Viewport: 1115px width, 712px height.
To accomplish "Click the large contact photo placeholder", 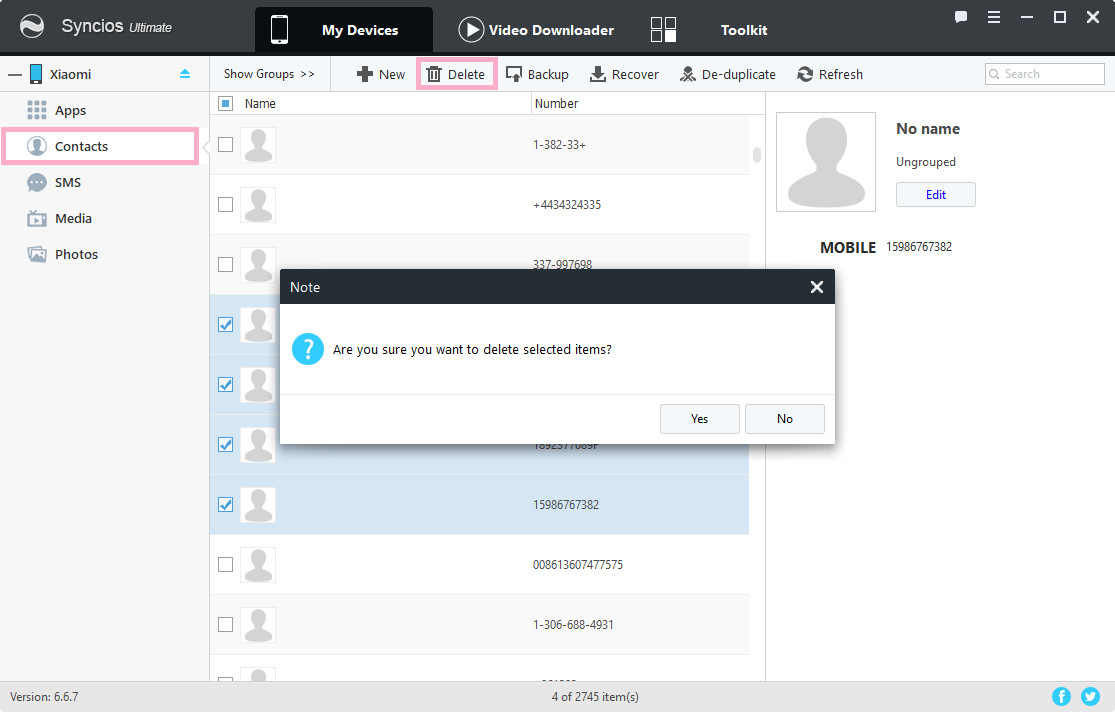I will click(826, 162).
